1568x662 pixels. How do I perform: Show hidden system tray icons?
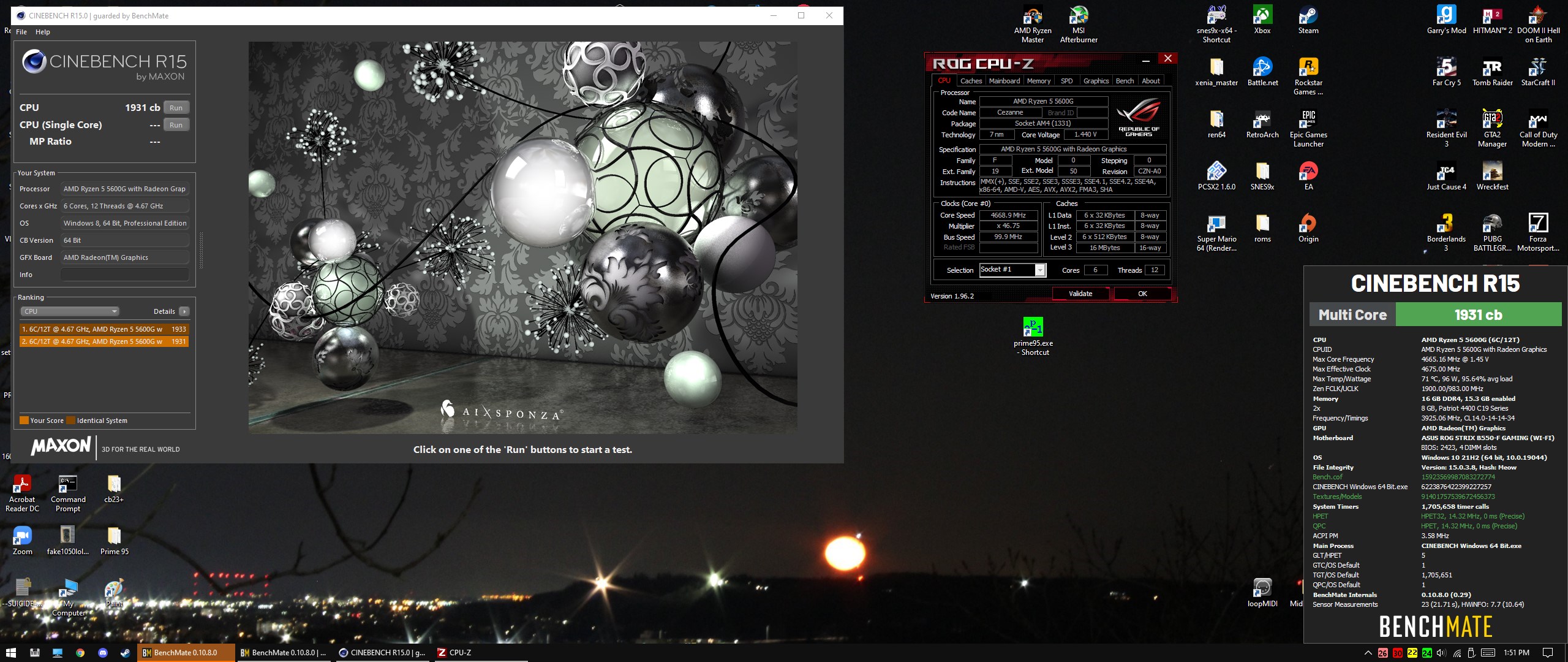tap(1368, 653)
